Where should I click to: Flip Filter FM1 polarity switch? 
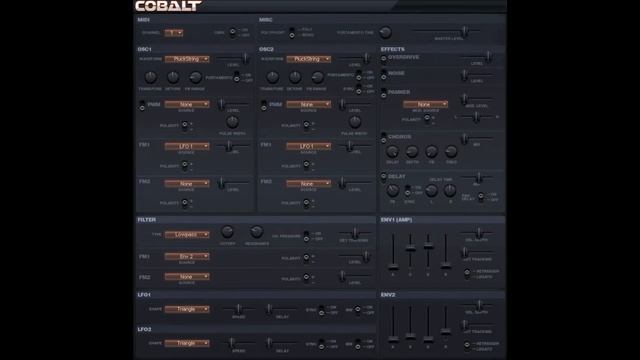(307, 258)
